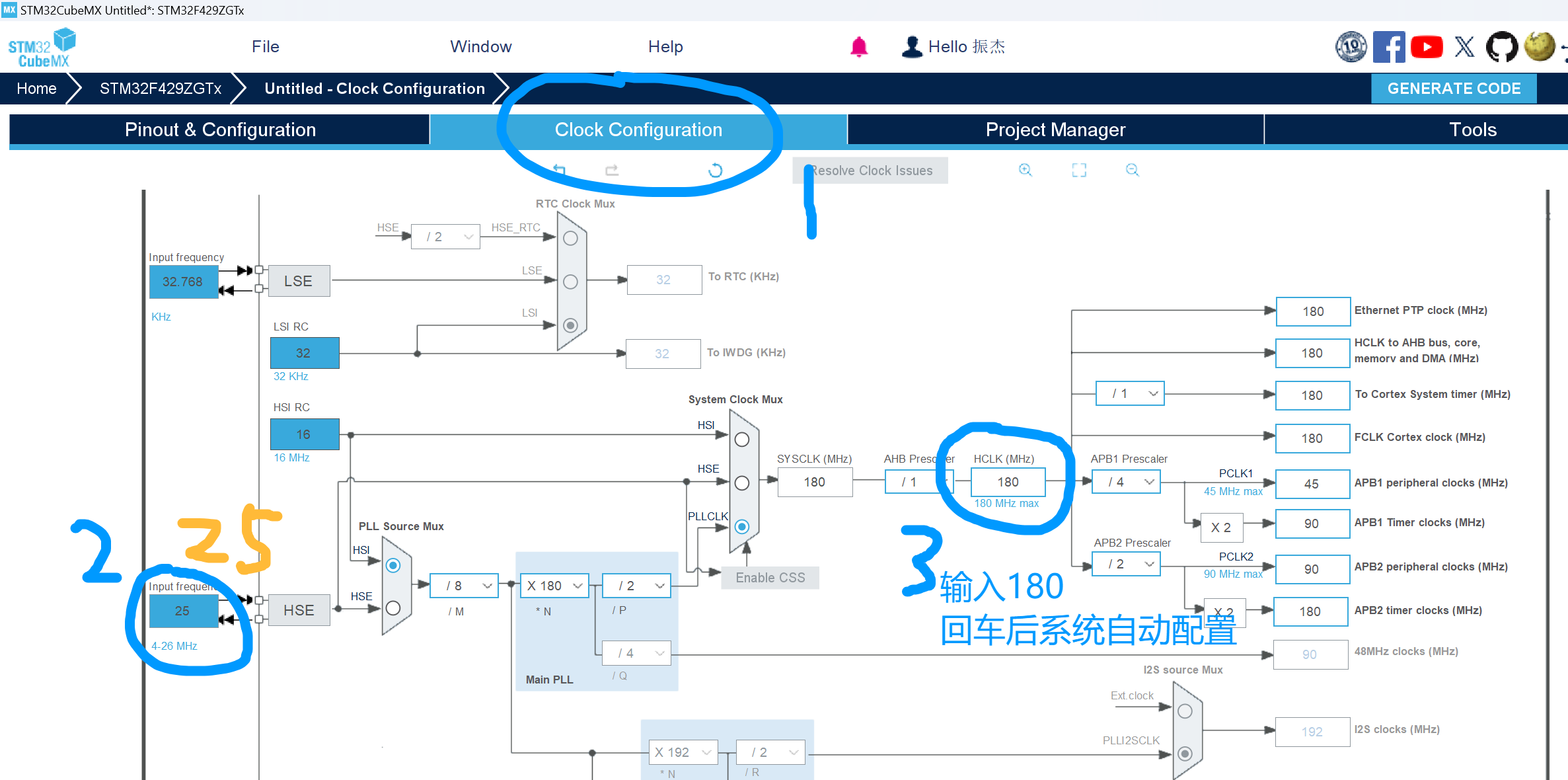This screenshot has width=1568, height=780.
Task: Open the File menu
Action: point(266,47)
